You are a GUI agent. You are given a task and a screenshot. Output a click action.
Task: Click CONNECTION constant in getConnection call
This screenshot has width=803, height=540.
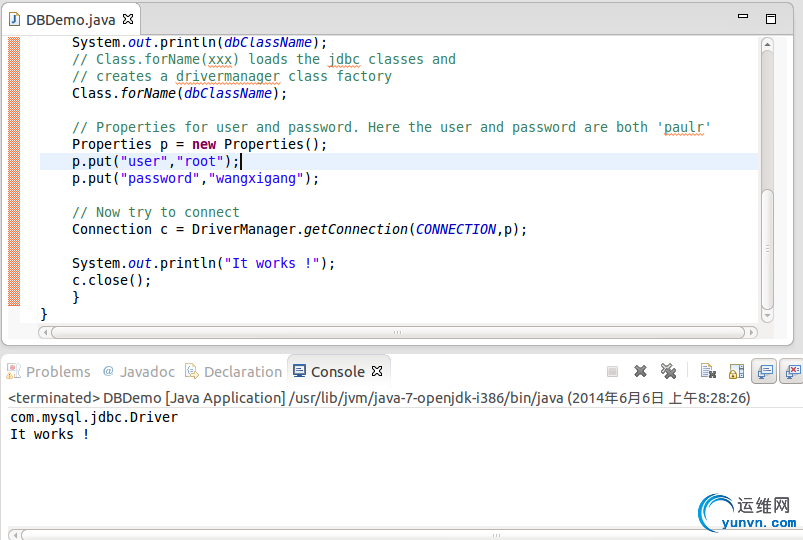pyautogui.click(x=456, y=229)
